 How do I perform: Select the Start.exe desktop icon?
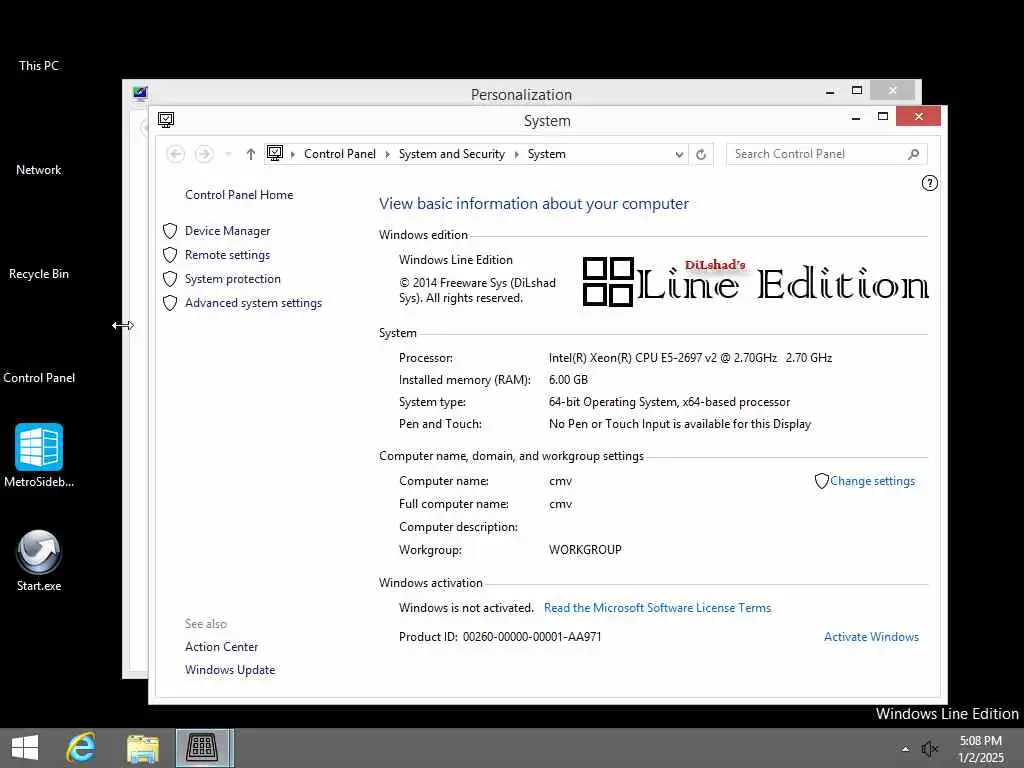[x=39, y=560]
